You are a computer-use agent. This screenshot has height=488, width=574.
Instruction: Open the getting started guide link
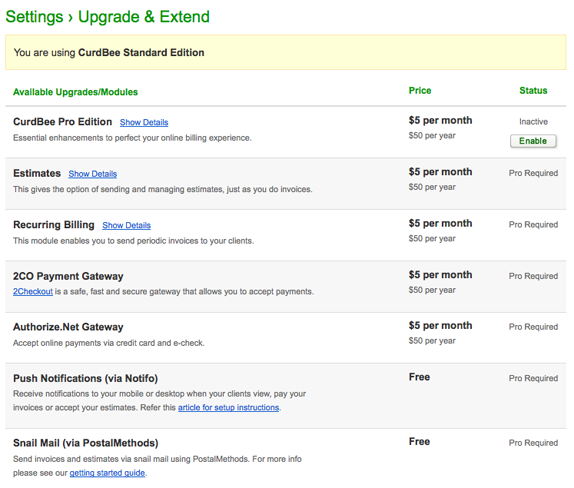click(107, 473)
